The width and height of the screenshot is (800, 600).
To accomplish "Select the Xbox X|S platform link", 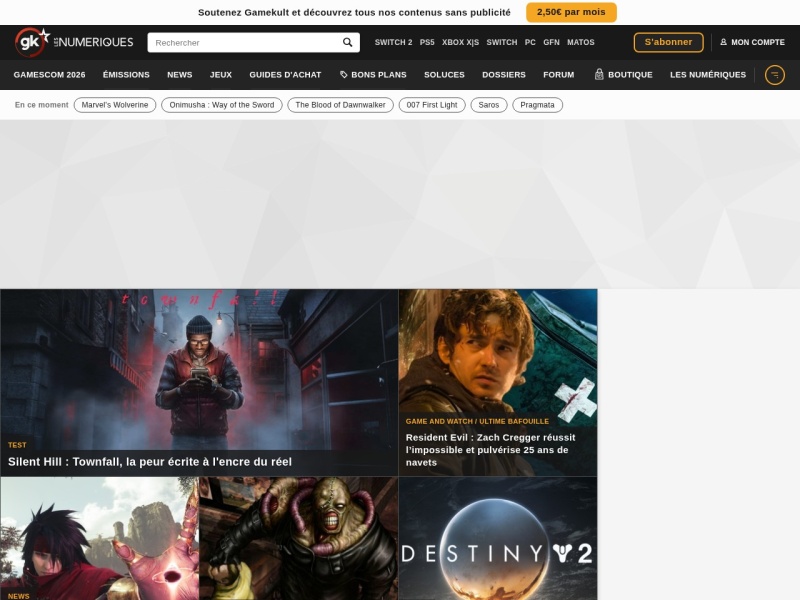I will [460, 42].
